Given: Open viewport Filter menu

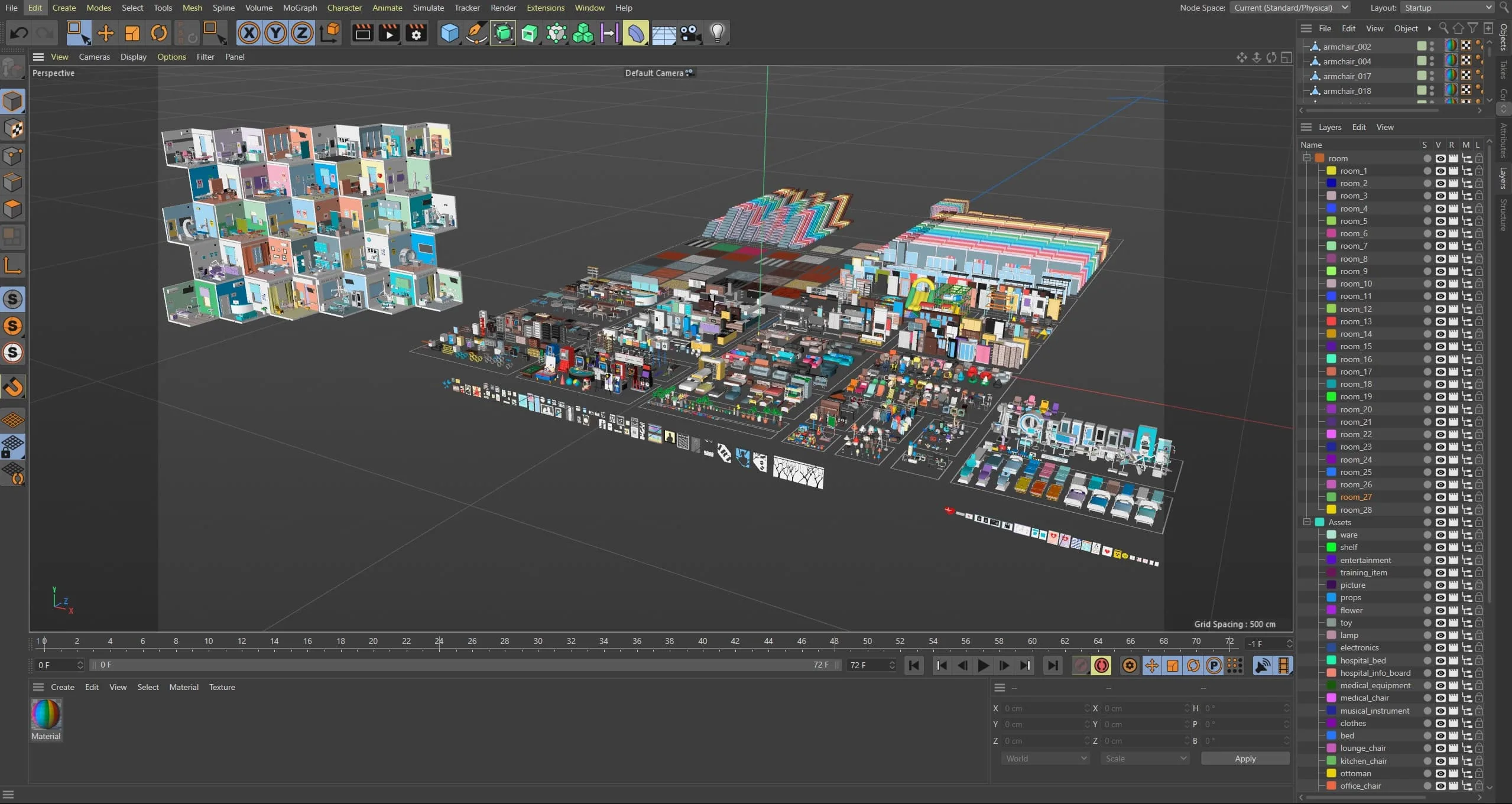Looking at the screenshot, I should pos(205,57).
